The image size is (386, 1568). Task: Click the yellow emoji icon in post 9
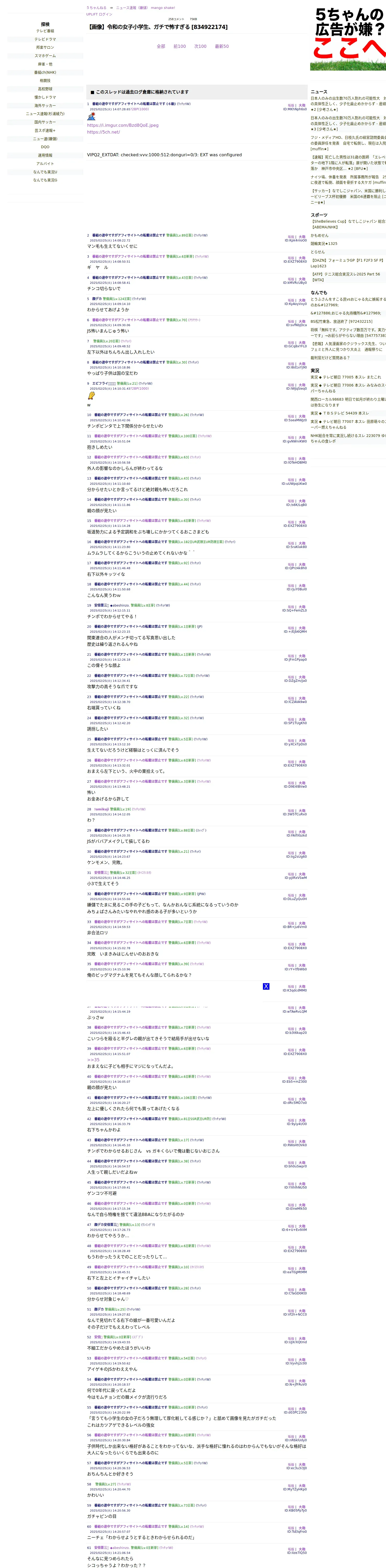pyautogui.click(x=91, y=395)
